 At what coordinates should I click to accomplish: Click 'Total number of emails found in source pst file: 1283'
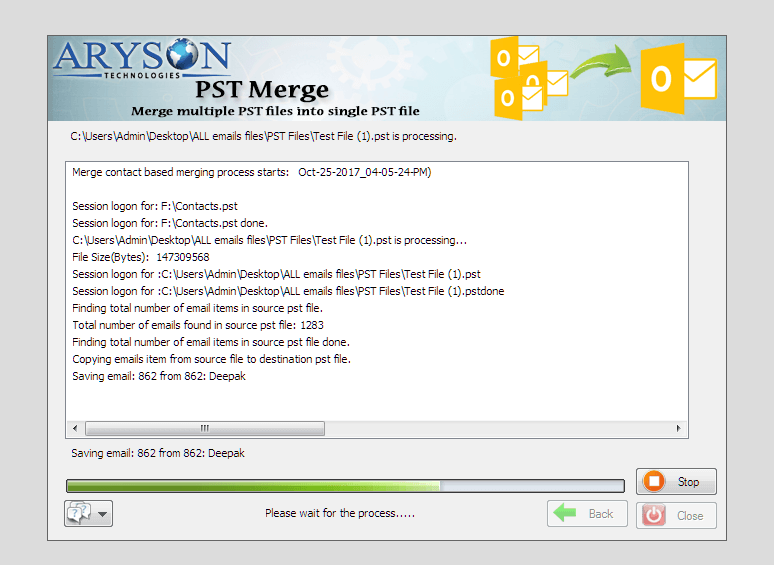198,325
